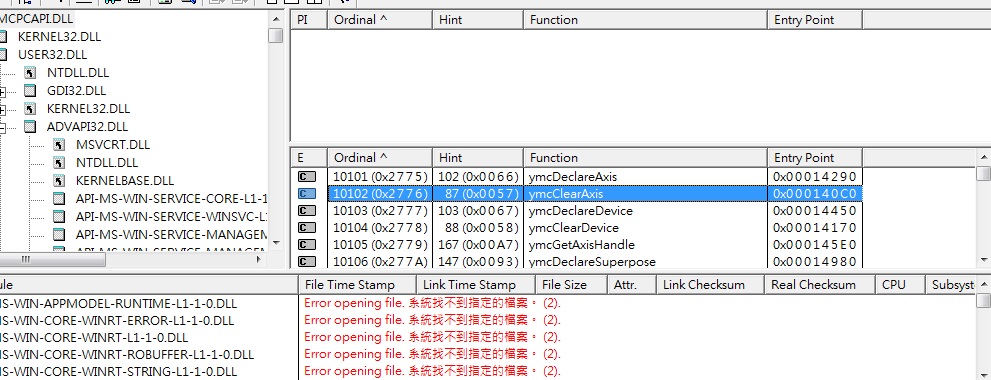Viewport: 991px width, 380px height.
Task: Click the ADVAPI32.DLL module icon
Action: click(30, 126)
